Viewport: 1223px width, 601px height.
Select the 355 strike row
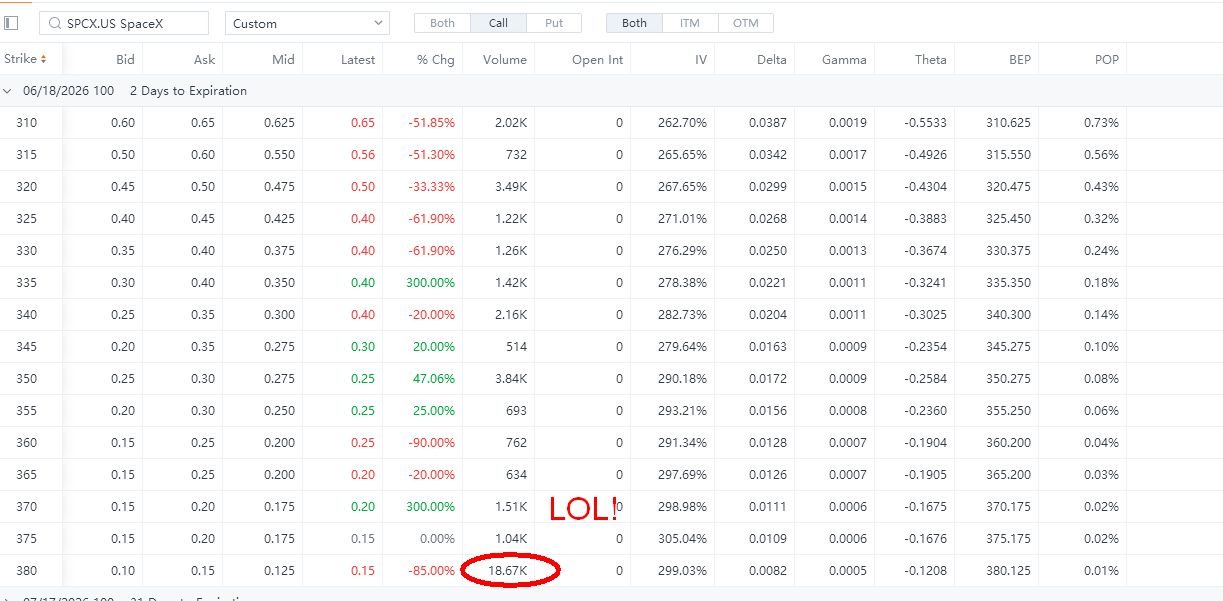[x=611, y=411]
